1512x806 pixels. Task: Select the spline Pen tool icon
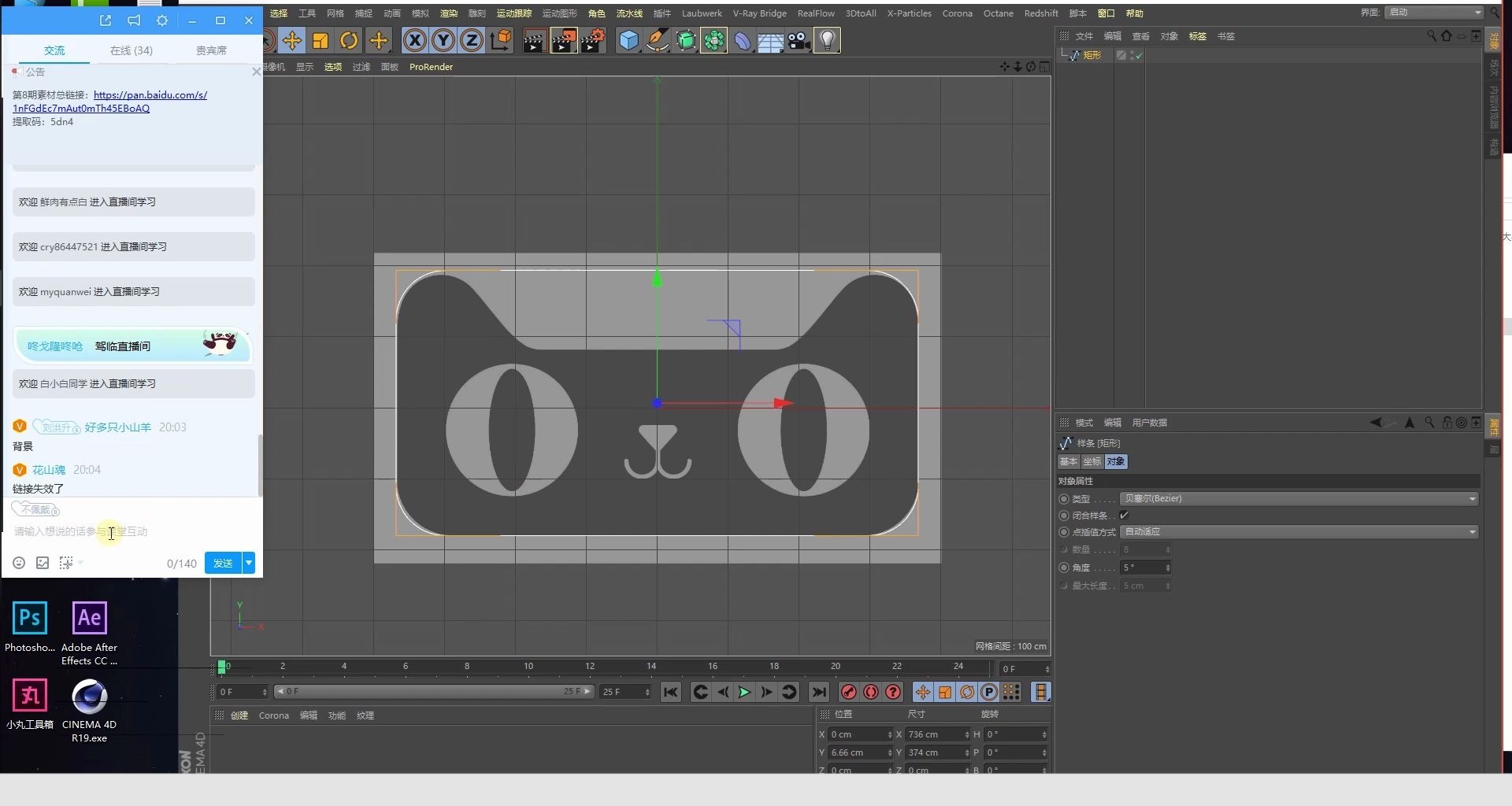pyautogui.click(x=658, y=40)
